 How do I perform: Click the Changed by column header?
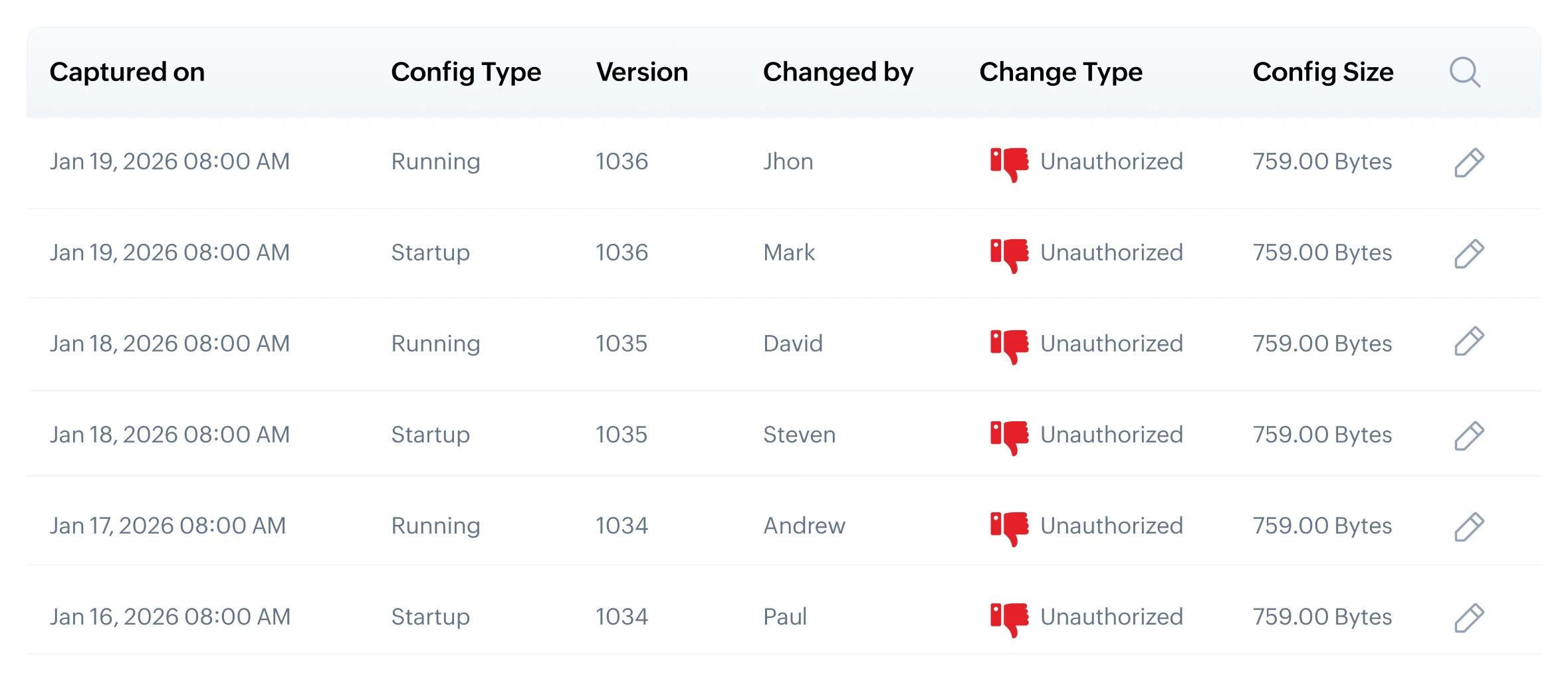pyautogui.click(x=838, y=72)
